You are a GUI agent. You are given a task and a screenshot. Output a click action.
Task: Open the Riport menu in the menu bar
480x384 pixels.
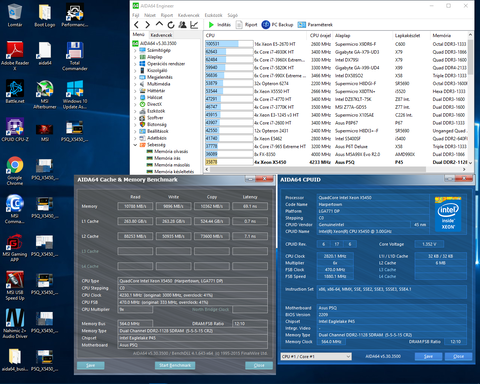pyautogui.click(x=167, y=15)
